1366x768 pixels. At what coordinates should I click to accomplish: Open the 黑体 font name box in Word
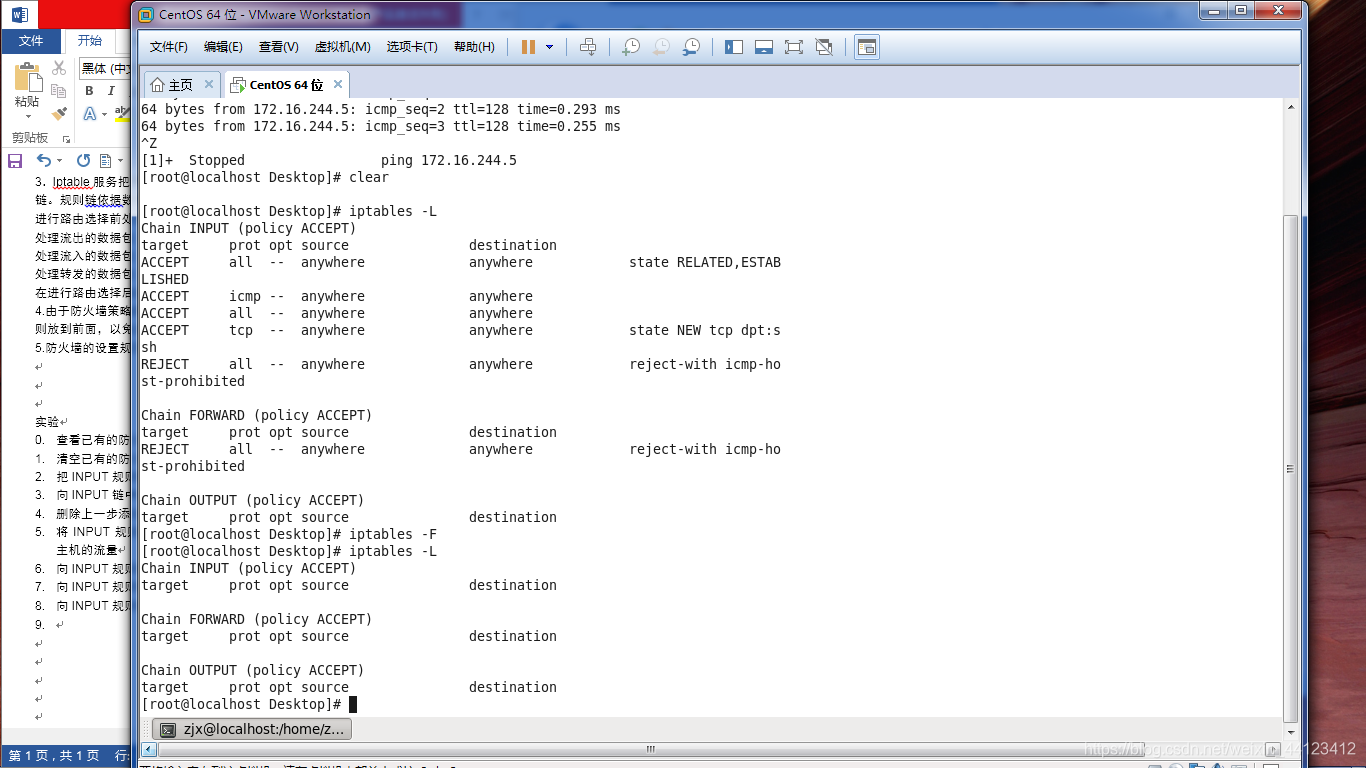(x=105, y=68)
